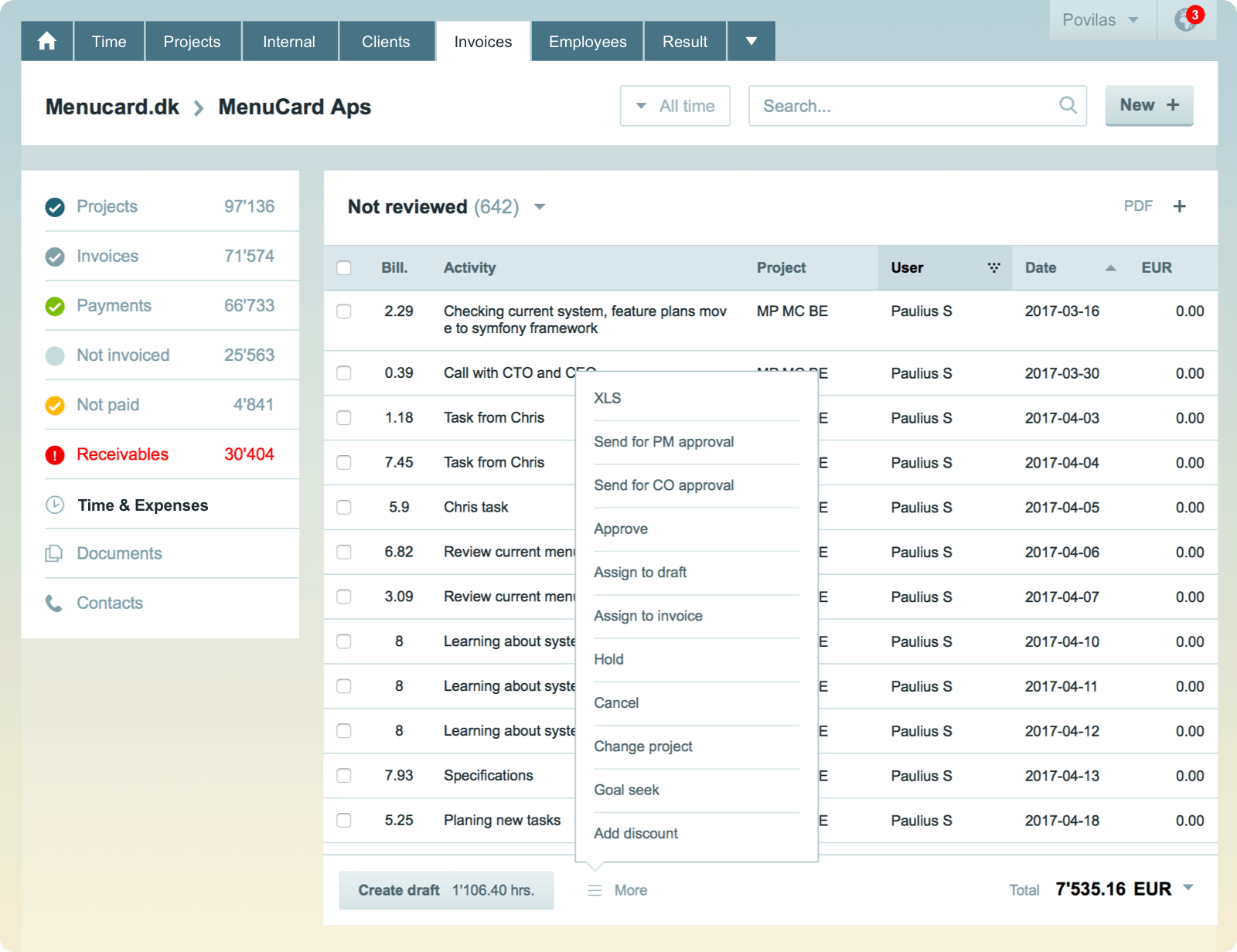Export the list as PDF
This screenshot has height=952, width=1237.
tap(1137, 206)
